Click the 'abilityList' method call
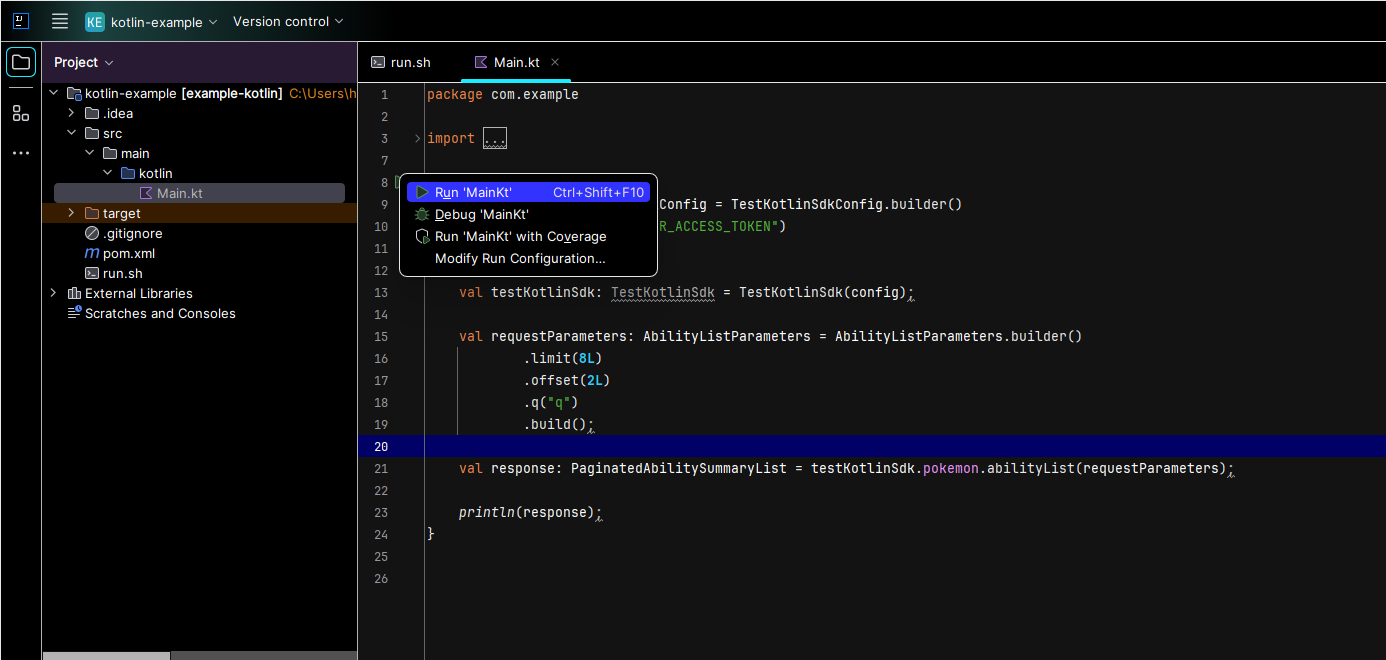The height and width of the screenshot is (660, 1386). (1031, 468)
